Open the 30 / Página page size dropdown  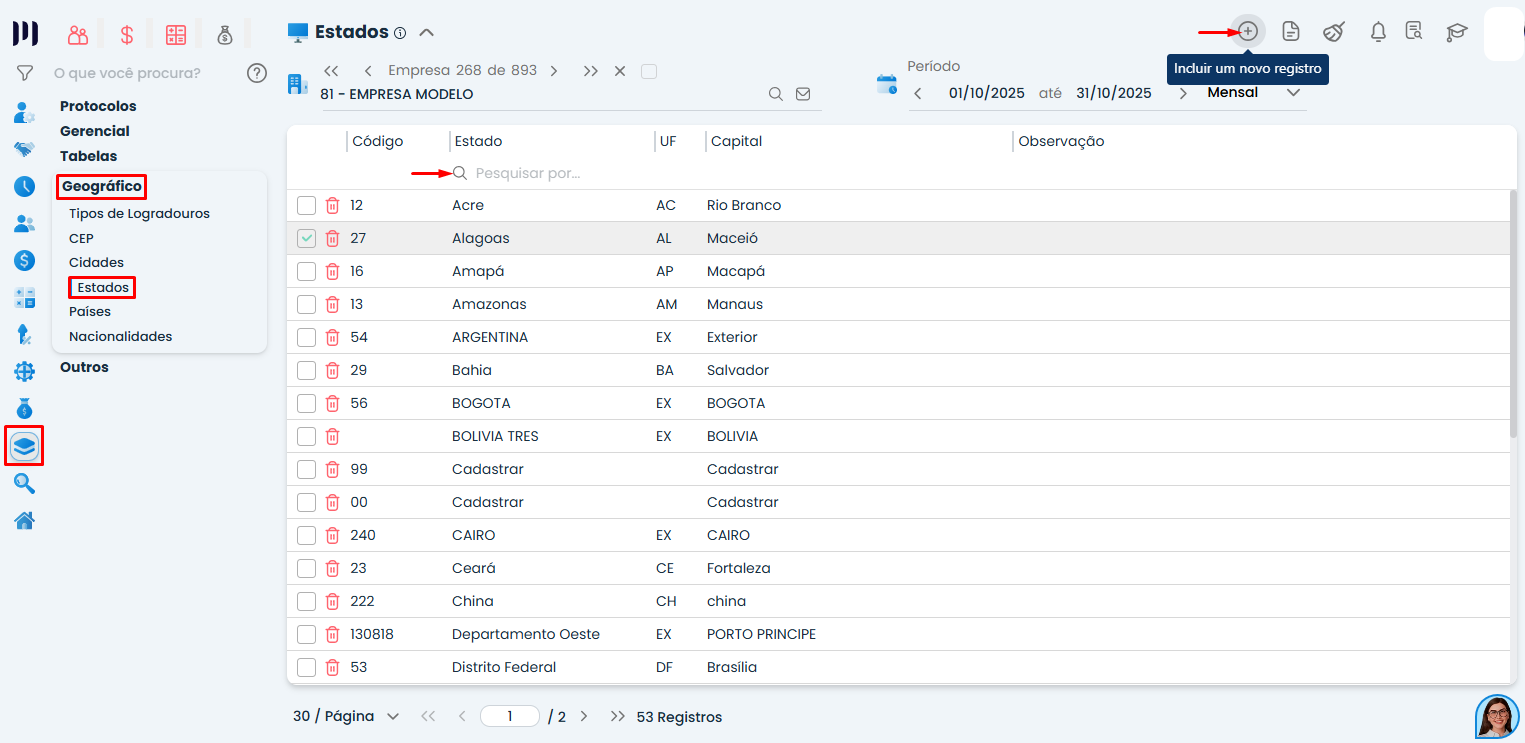(x=346, y=717)
